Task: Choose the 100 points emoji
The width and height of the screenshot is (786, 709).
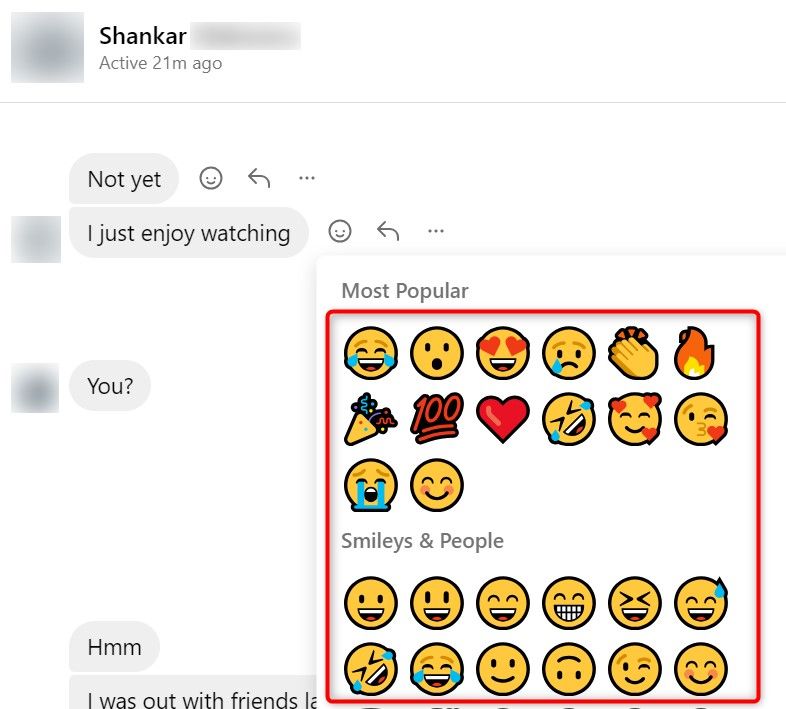Action: point(437,418)
